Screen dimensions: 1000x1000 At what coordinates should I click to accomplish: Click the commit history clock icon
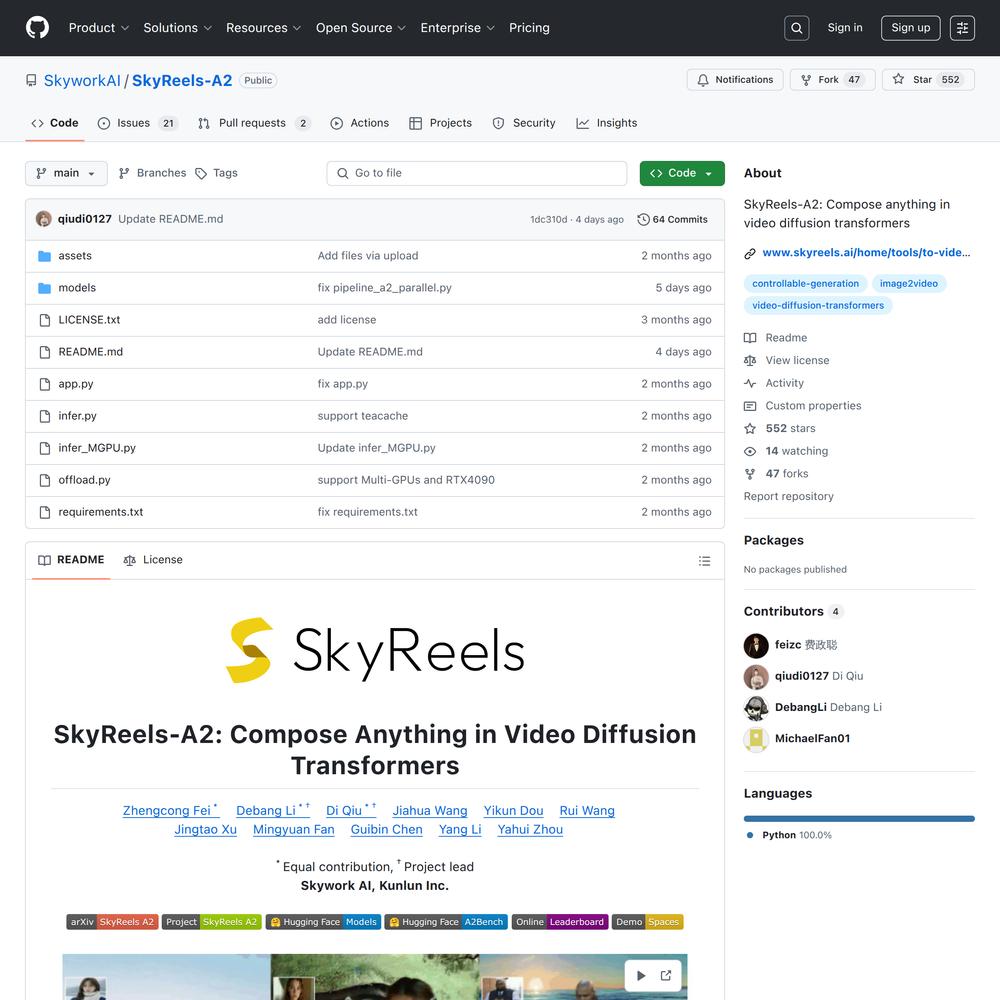pos(643,219)
